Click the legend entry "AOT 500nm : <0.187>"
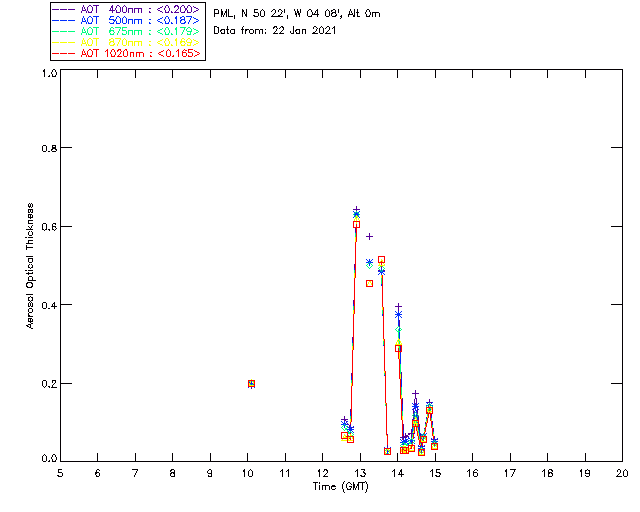Image resolution: width=640 pixels, height=512 pixels. click(127, 20)
